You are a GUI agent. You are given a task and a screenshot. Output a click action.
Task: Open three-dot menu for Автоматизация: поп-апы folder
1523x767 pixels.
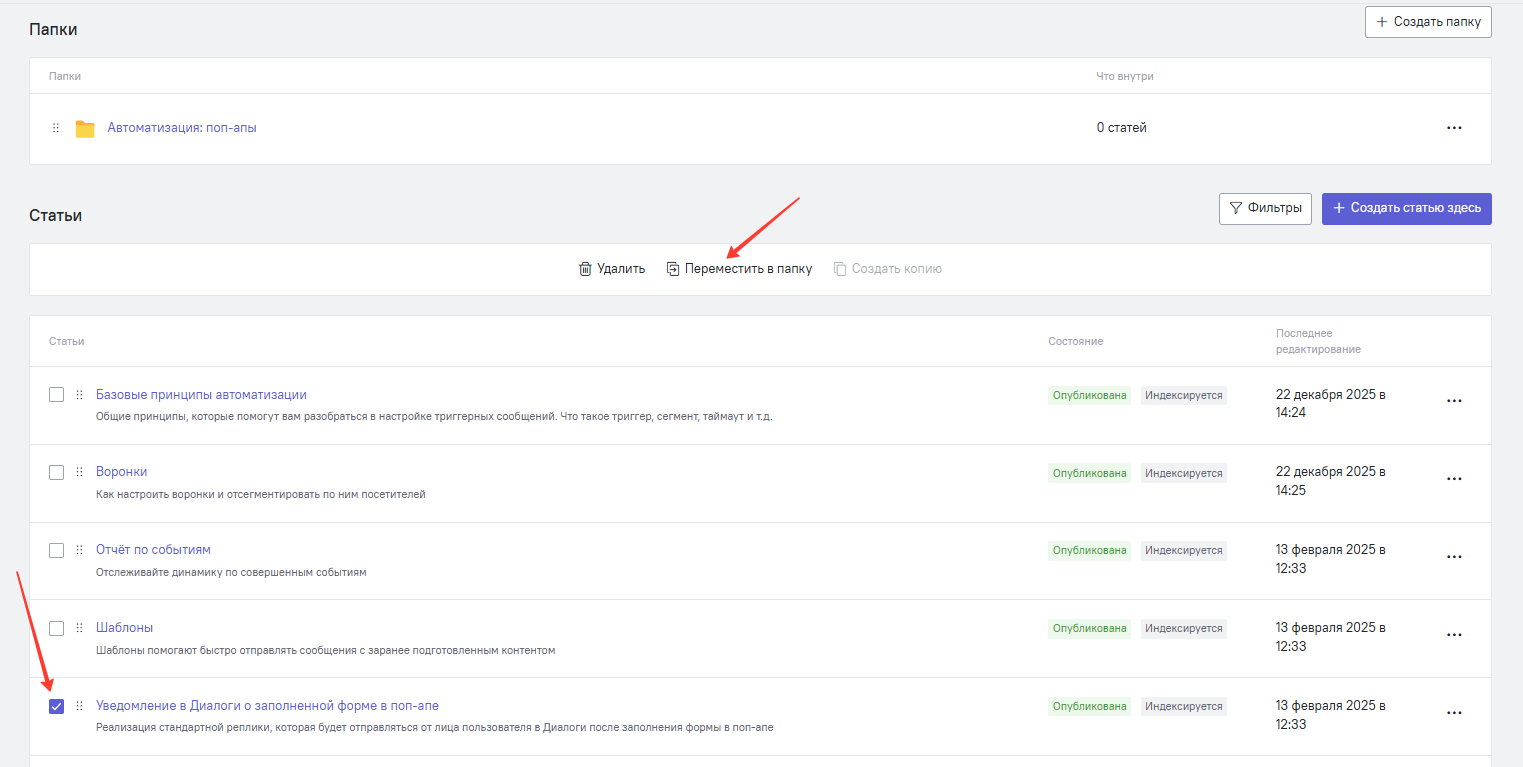[x=1454, y=128]
